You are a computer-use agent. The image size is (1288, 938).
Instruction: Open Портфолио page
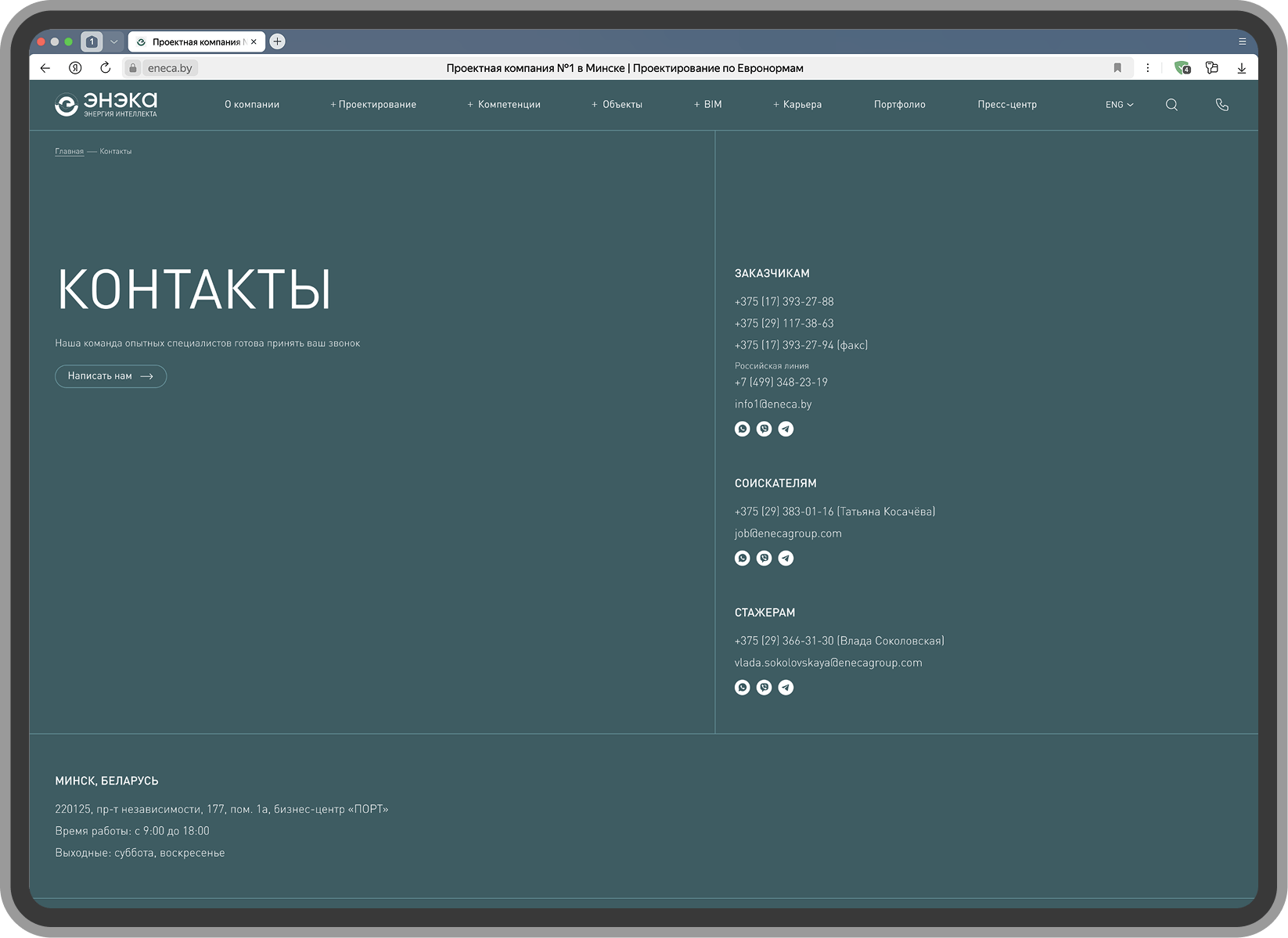click(900, 105)
